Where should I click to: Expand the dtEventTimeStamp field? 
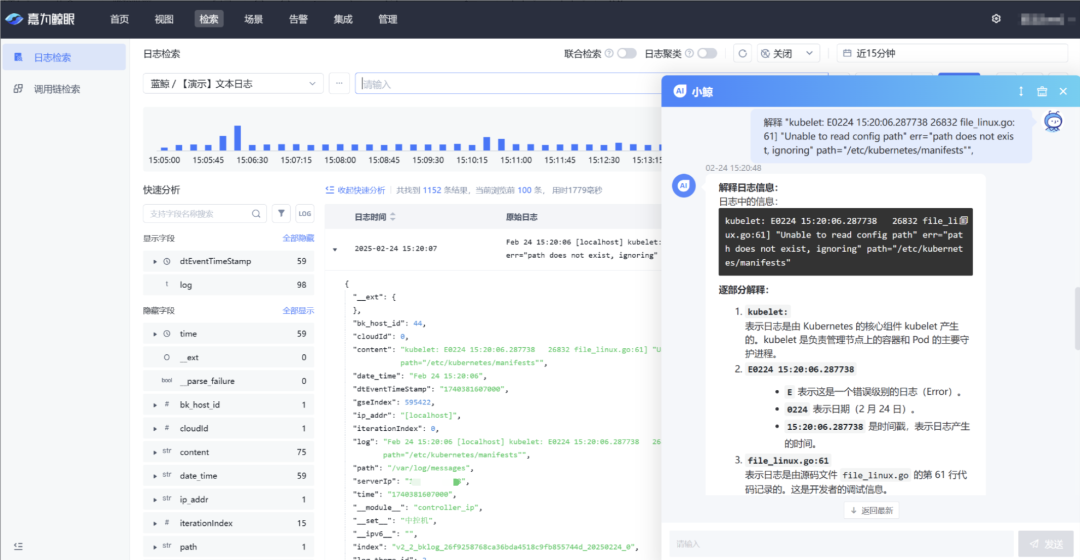(x=155, y=262)
